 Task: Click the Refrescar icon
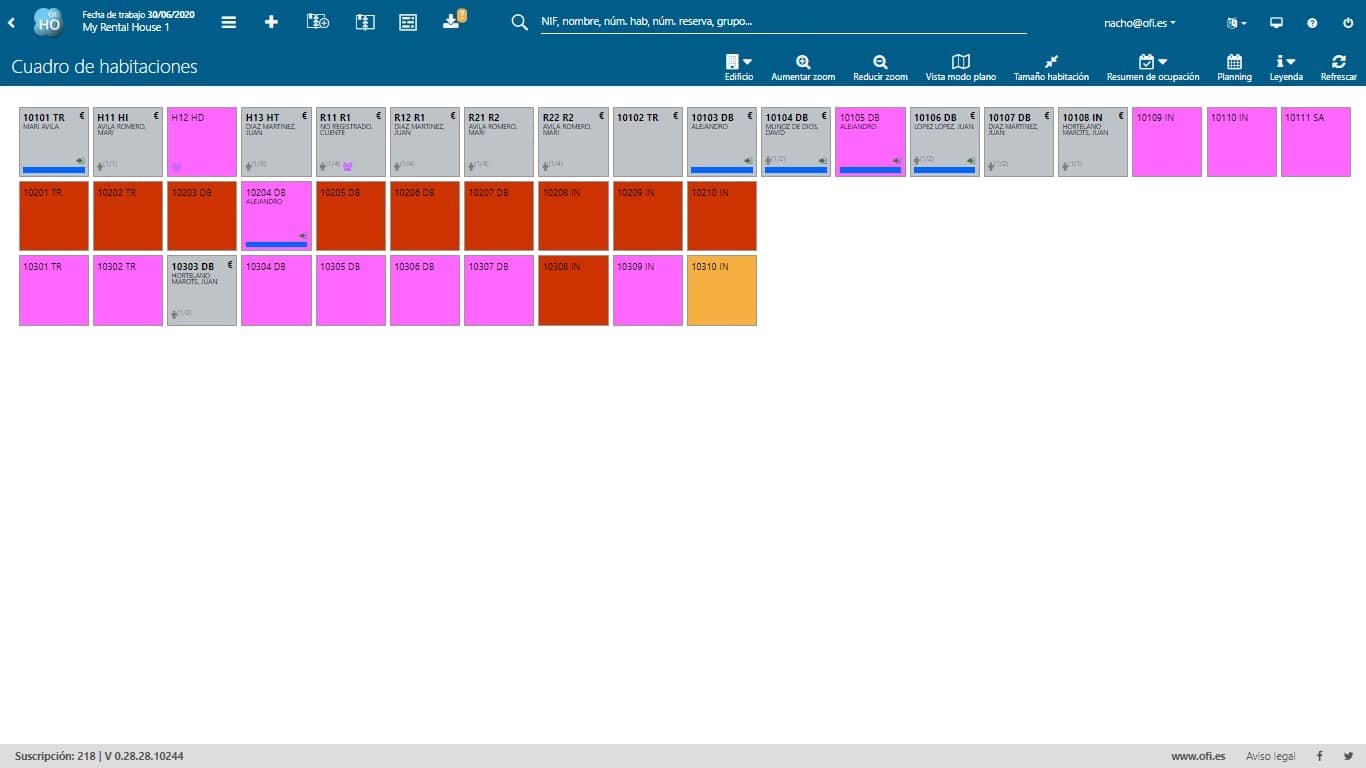[1339, 61]
